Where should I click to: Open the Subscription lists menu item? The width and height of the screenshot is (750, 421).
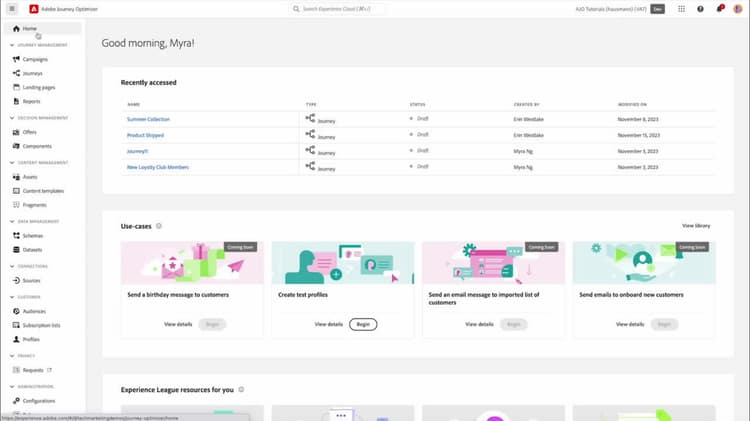42,325
